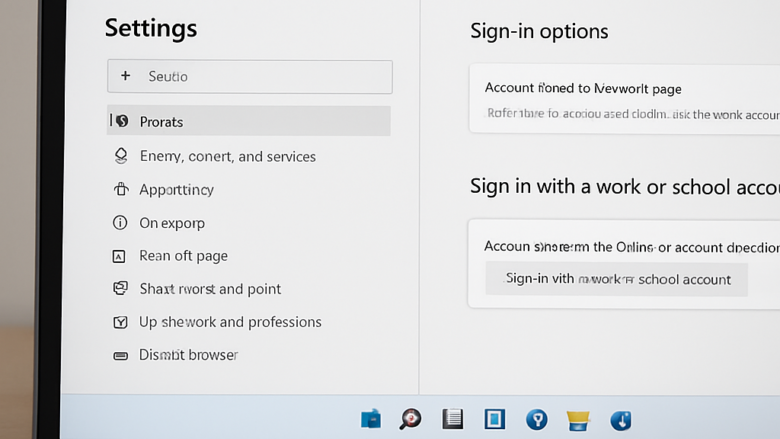Viewport: 780px width, 439px height.
Task: Click icon beside Eneny, conert, and services
Action: [121, 156]
